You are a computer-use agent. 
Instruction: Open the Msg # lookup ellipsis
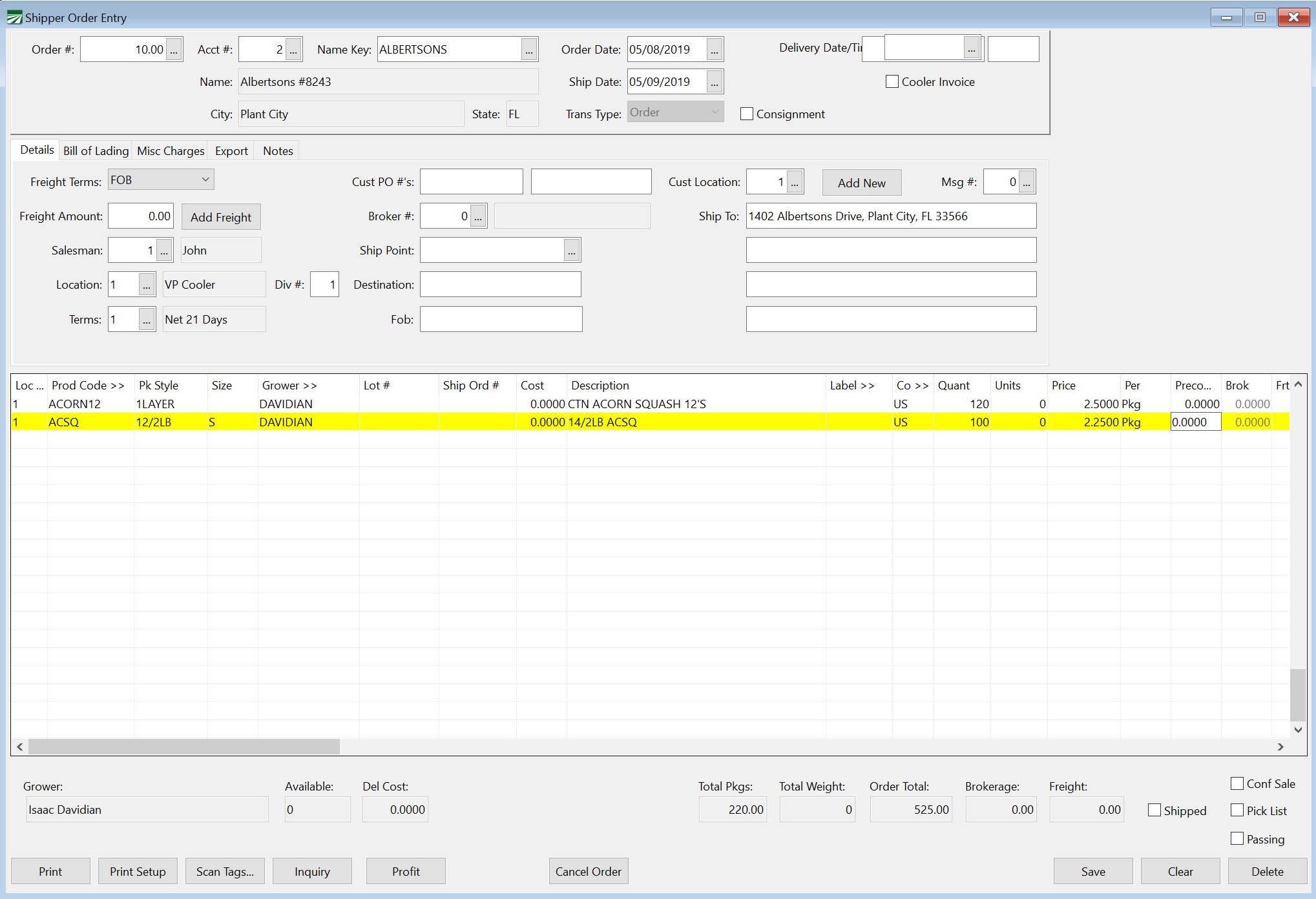(x=1027, y=181)
